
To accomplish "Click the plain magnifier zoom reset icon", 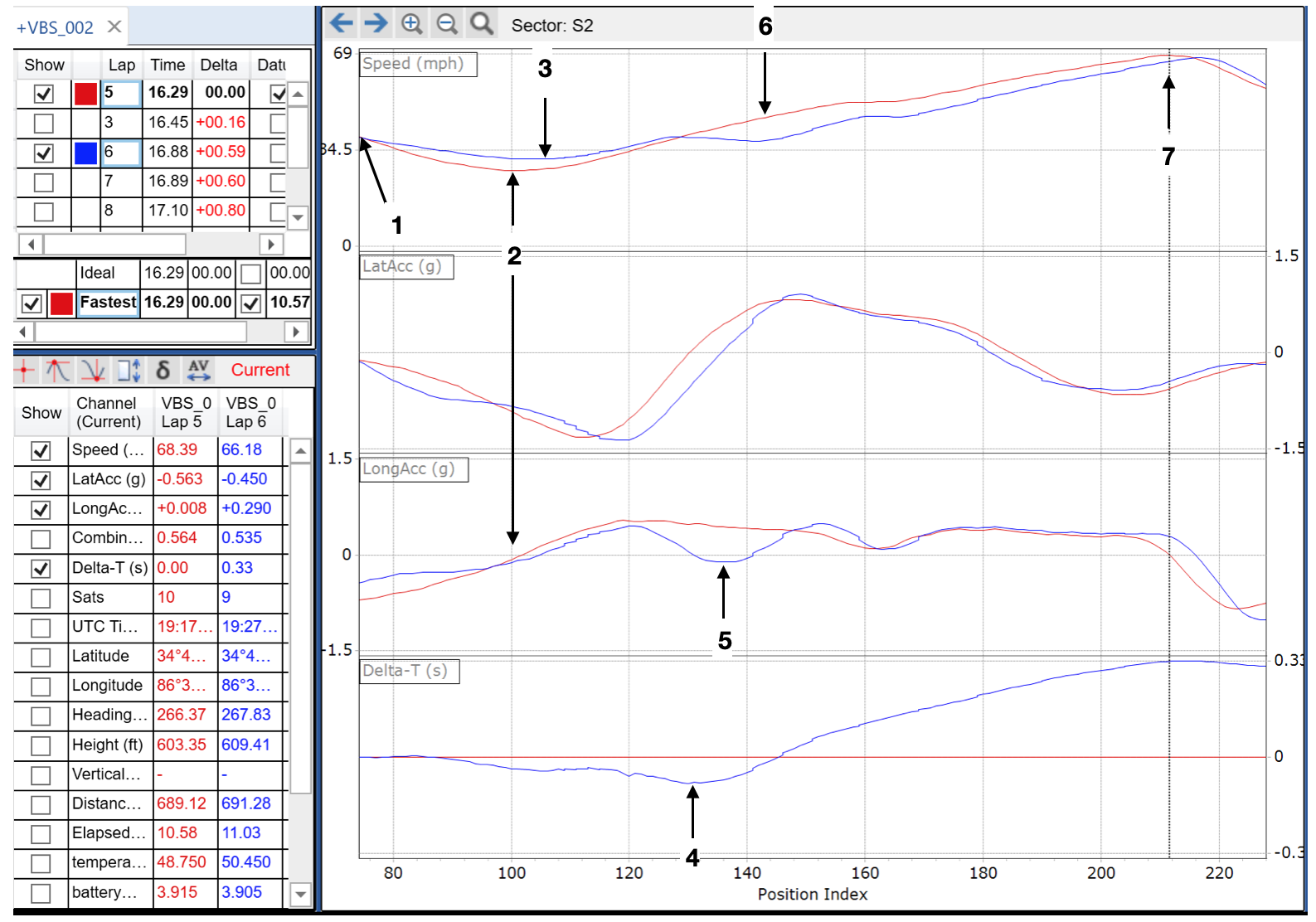I will tap(481, 23).
